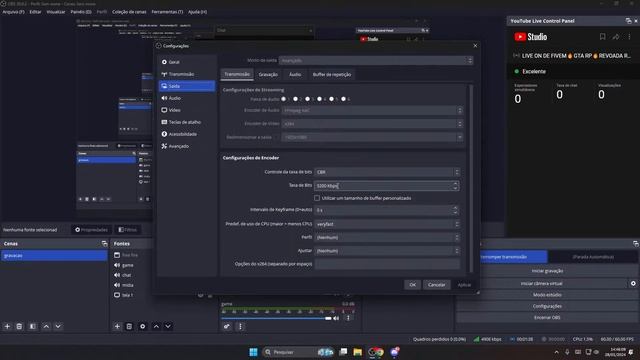Open Chrome from the taskbar
Image resolution: width=640 pixels, height=360 pixels.
click(380, 352)
